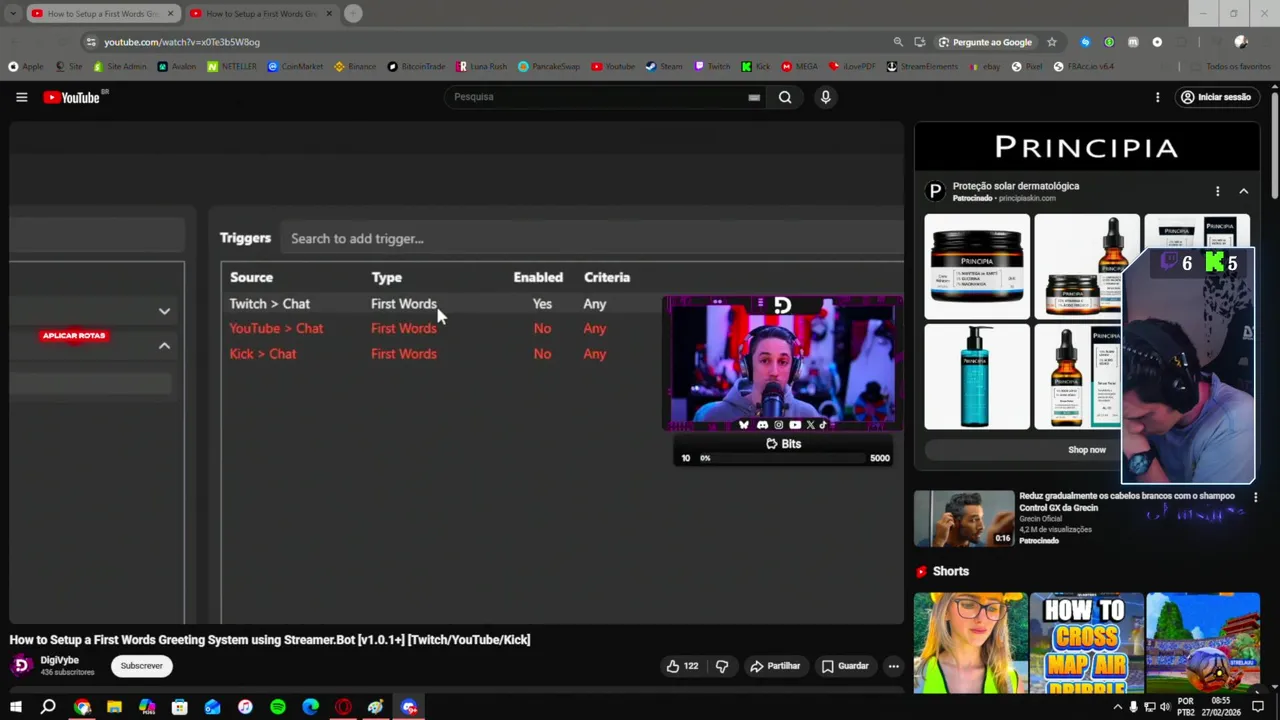
Task: Open the How To Cross Map Air Dribble short
Action: [x=1087, y=642]
